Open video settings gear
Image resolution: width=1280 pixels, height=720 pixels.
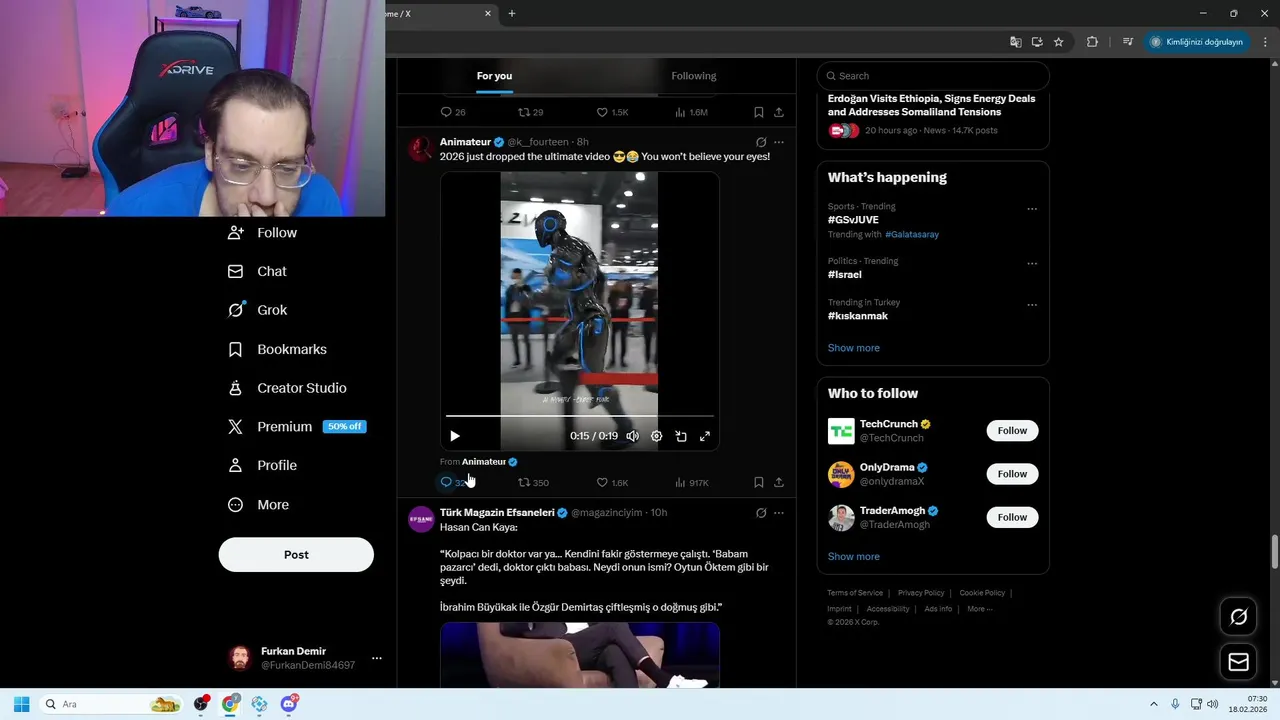click(657, 436)
